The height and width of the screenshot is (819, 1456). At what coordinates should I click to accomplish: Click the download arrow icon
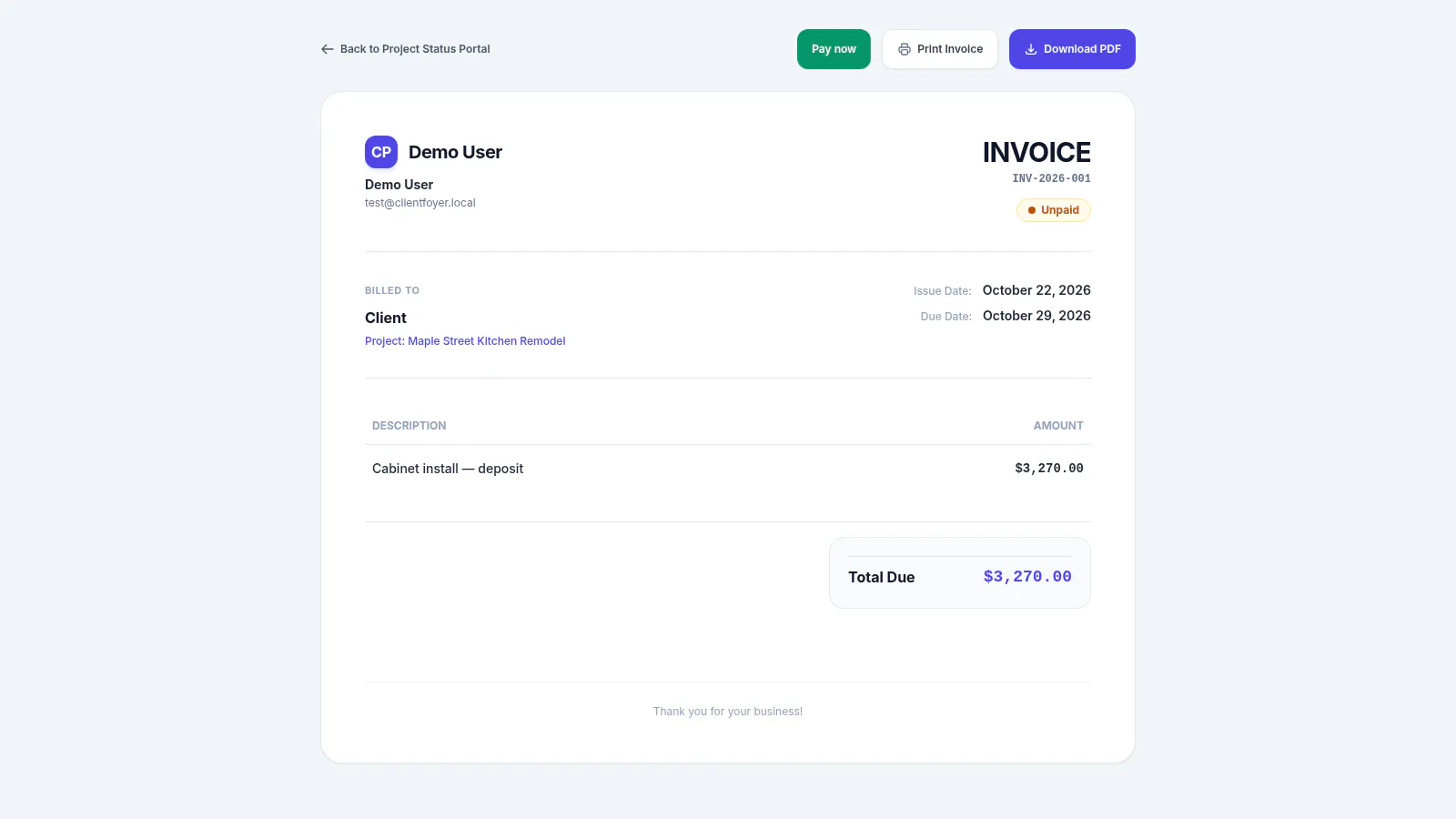1031,49
